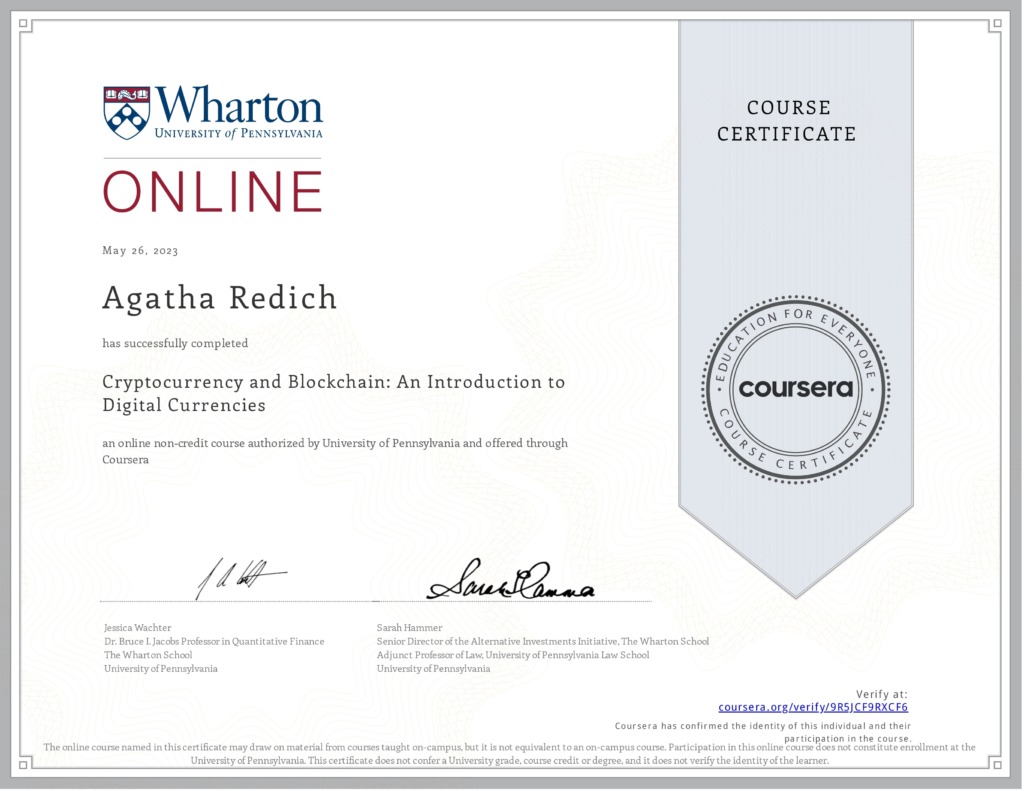
Task: Click 'The Wharton School' under Jessica Wachter
Action: (148, 655)
